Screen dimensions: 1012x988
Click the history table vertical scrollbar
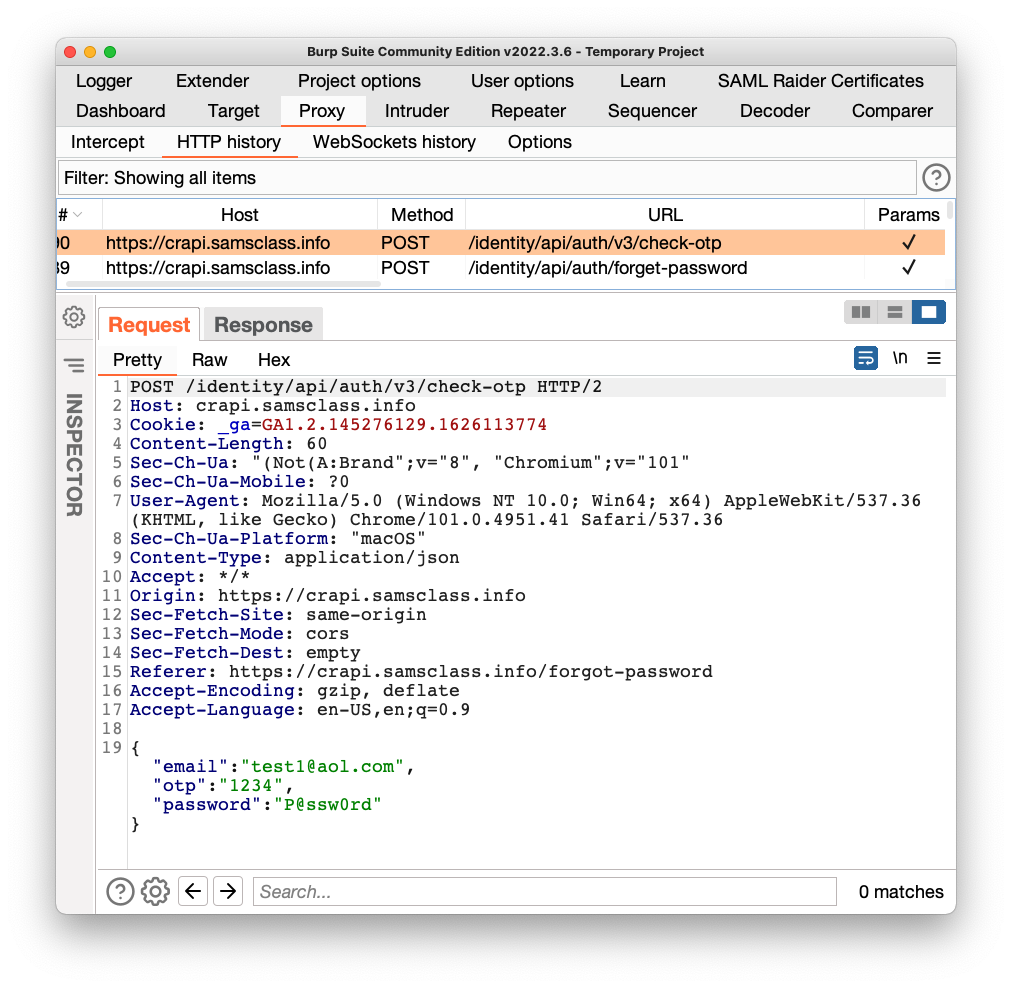(x=949, y=210)
